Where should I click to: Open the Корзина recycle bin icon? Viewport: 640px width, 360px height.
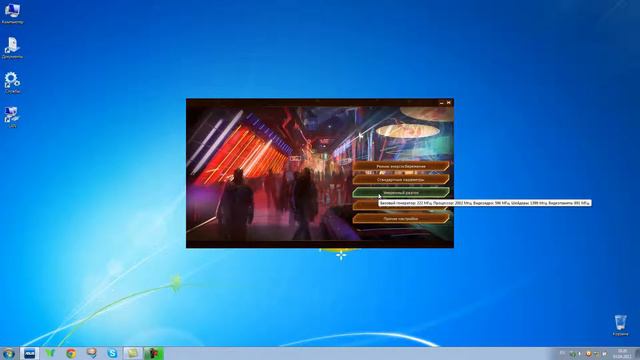pos(620,325)
